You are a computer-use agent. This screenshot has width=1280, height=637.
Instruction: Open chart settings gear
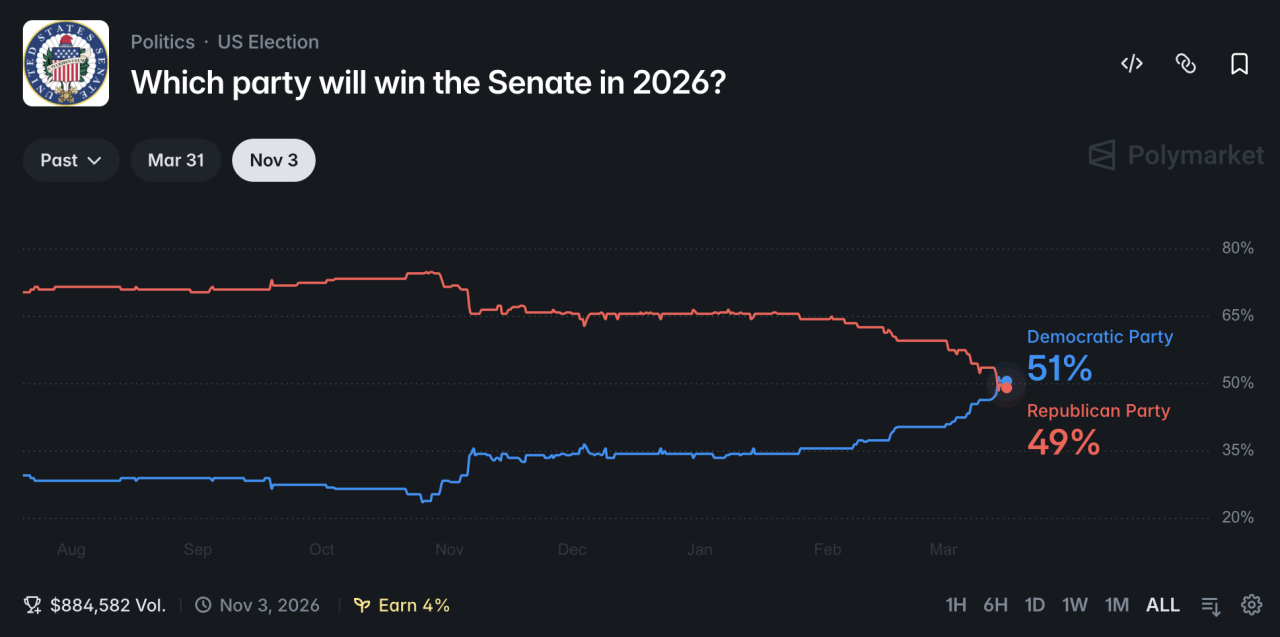[x=1251, y=605]
